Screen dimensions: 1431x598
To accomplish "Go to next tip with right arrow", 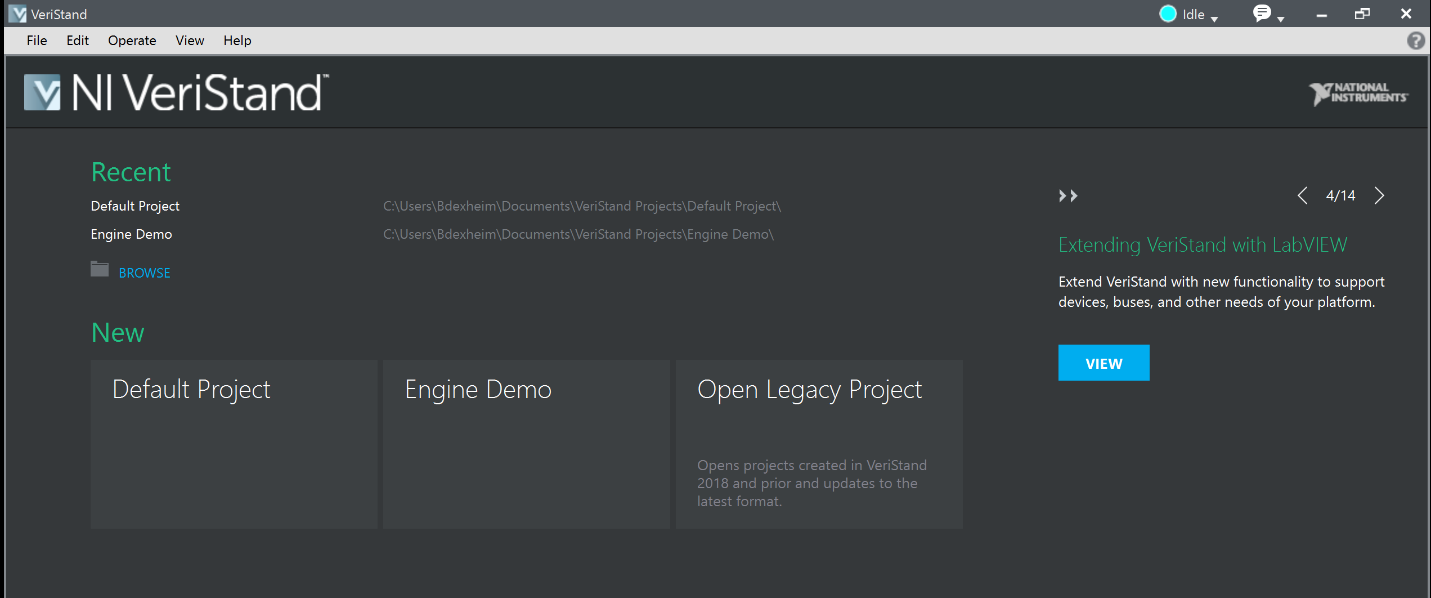I will [x=1379, y=196].
